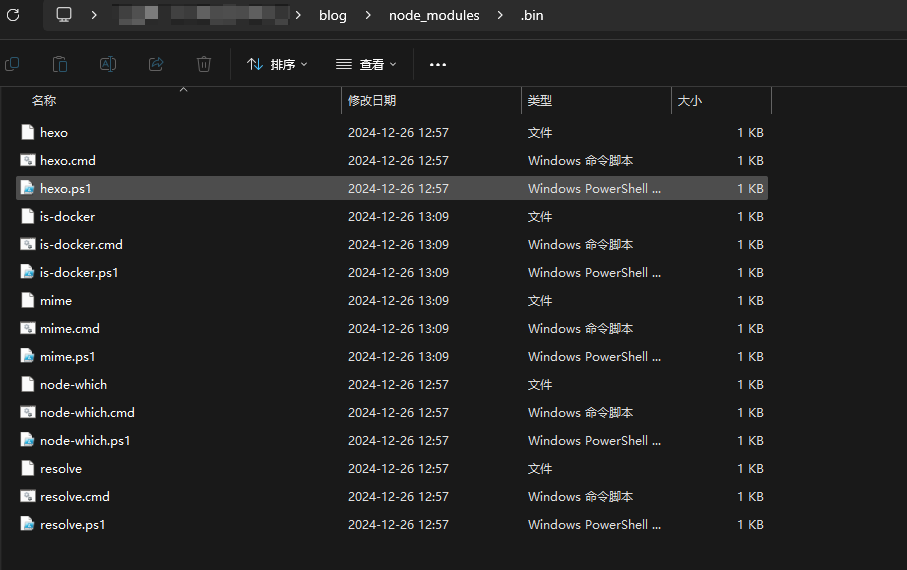Select is-docker.ps1 file name
907x570 pixels.
pos(79,273)
